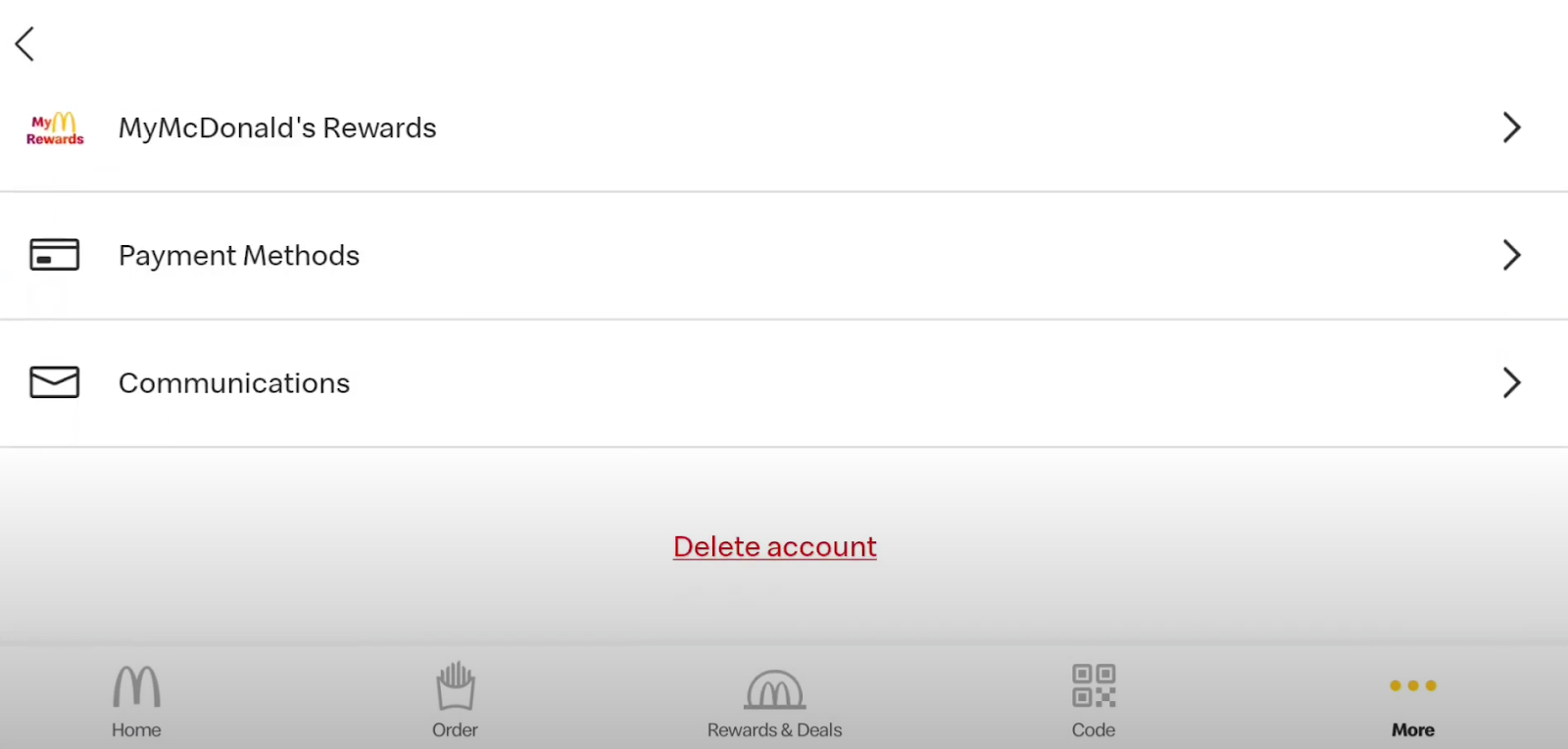The height and width of the screenshot is (749, 1568).
Task: Open MyMcDonald's Rewards text label
Action: [x=277, y=128]
